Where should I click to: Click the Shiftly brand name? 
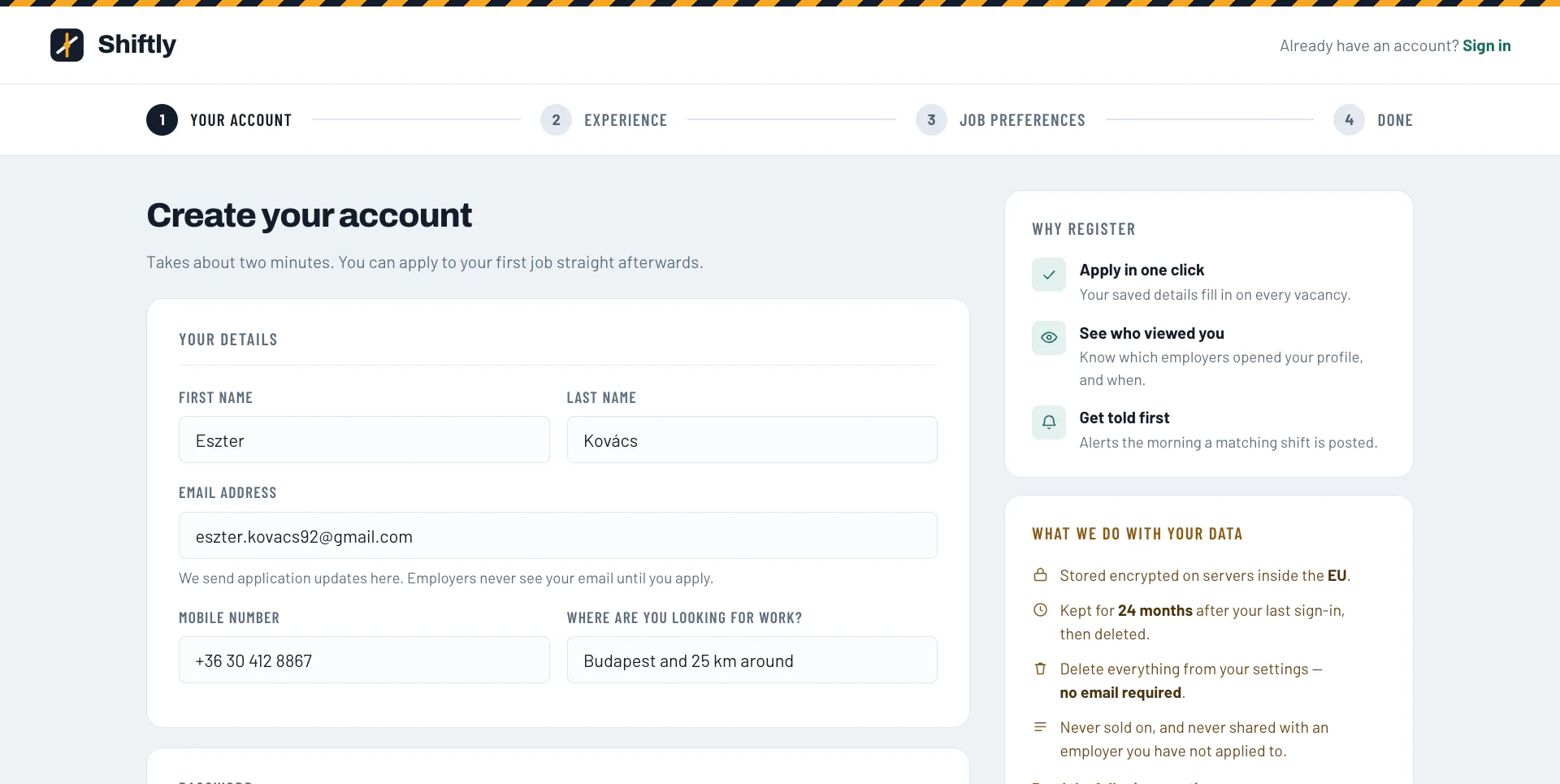click(x=137, y=45)
